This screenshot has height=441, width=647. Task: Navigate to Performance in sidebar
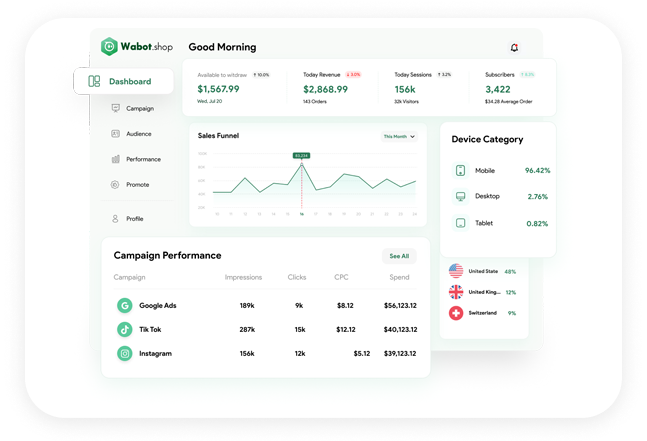141,159
